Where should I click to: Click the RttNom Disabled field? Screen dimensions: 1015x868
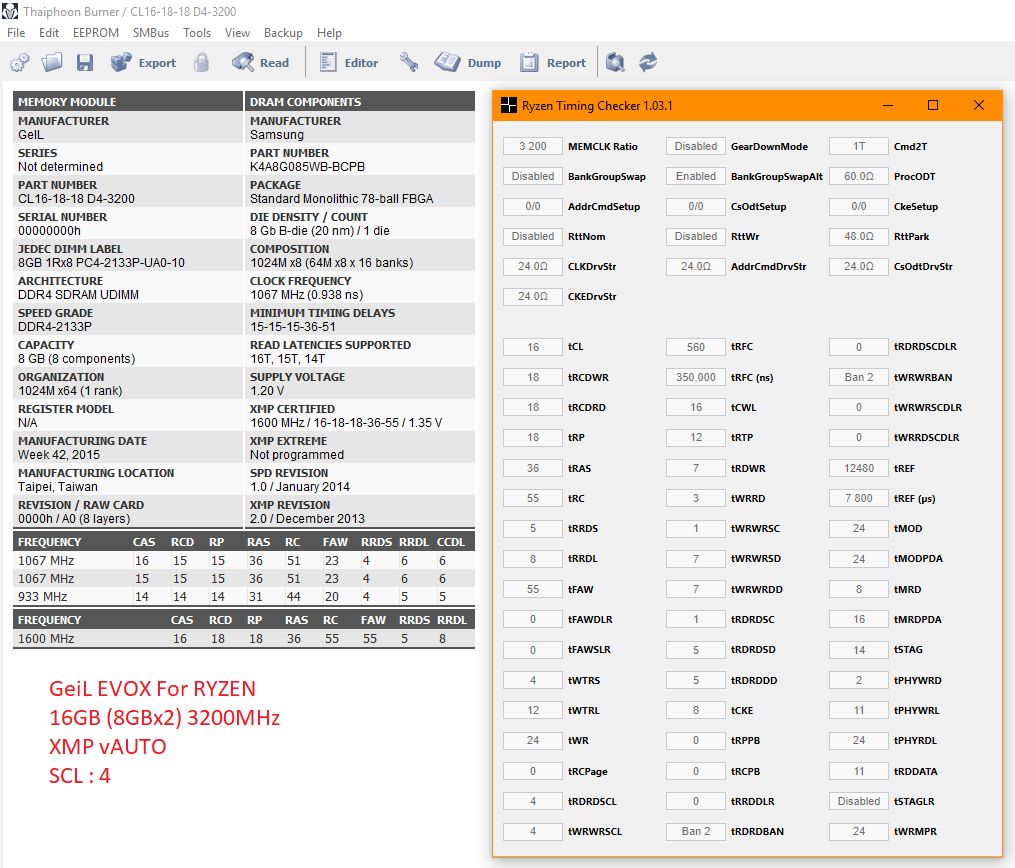coord(533,236)
